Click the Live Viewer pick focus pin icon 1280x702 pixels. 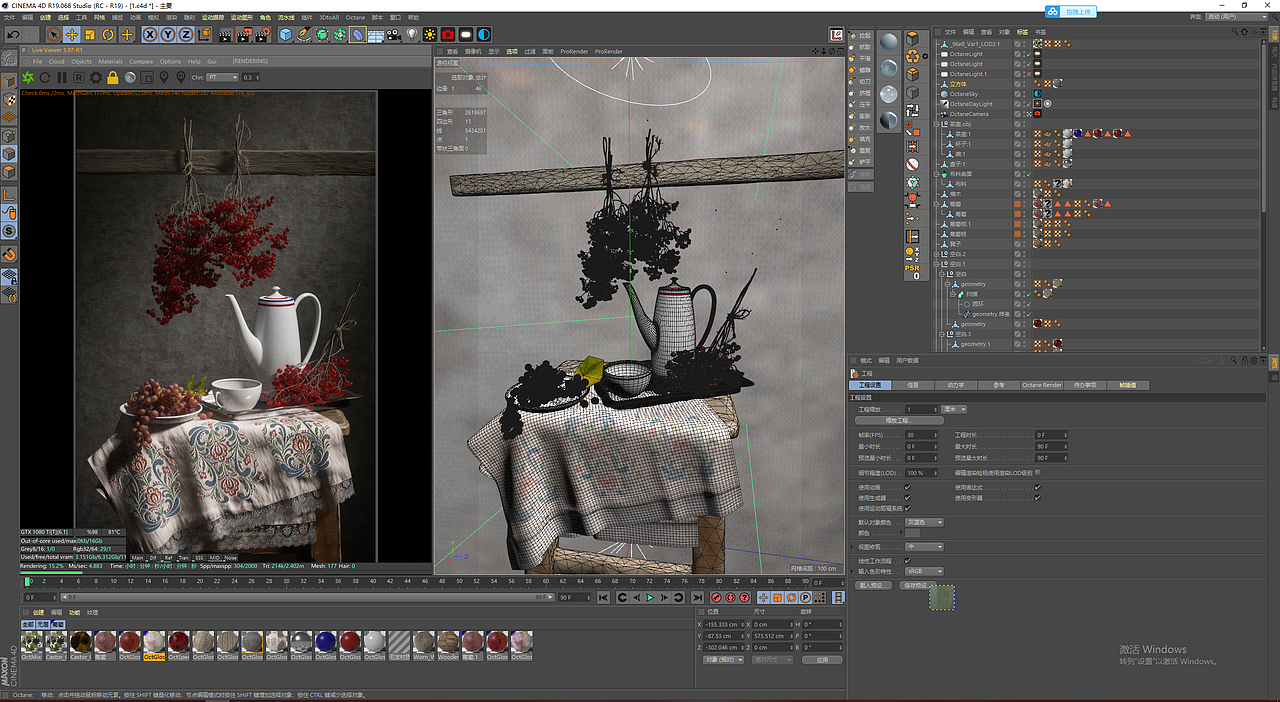(x=164, y=77)
